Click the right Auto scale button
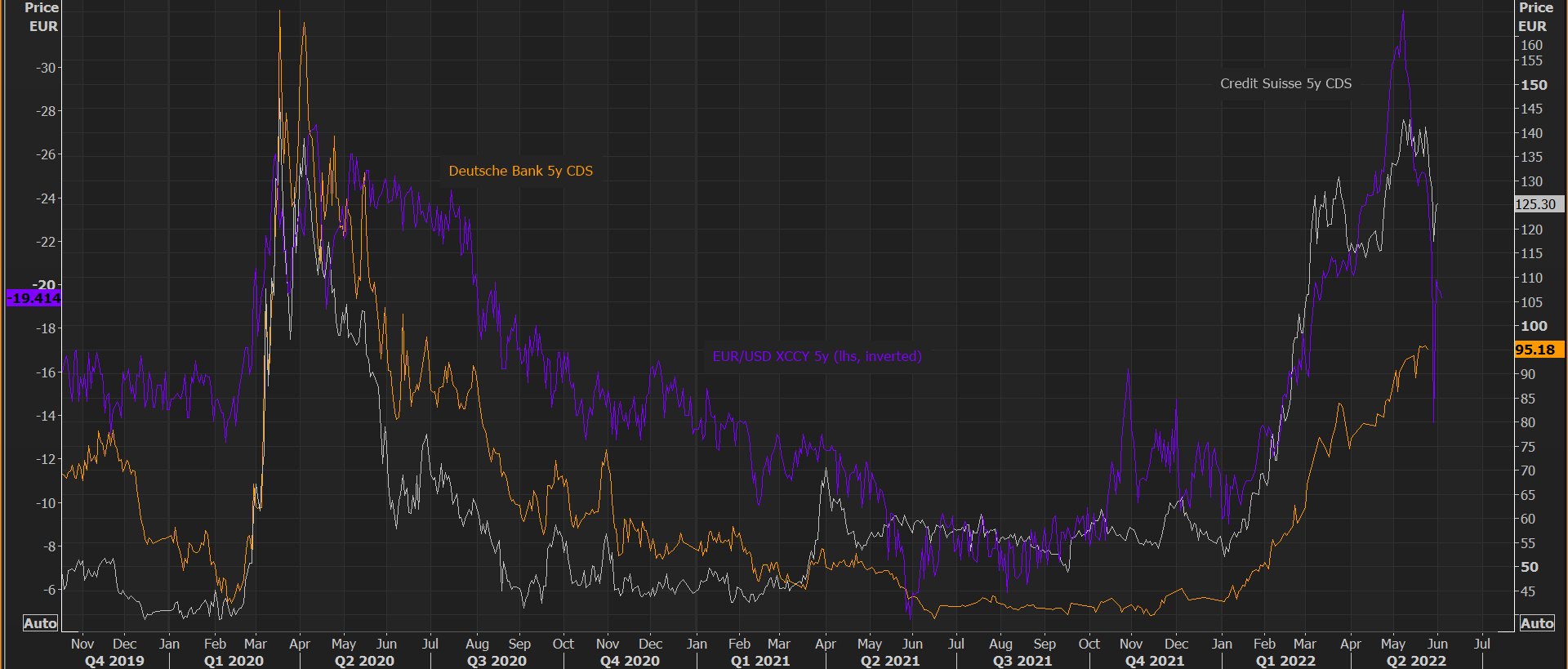 [1537, 623]
